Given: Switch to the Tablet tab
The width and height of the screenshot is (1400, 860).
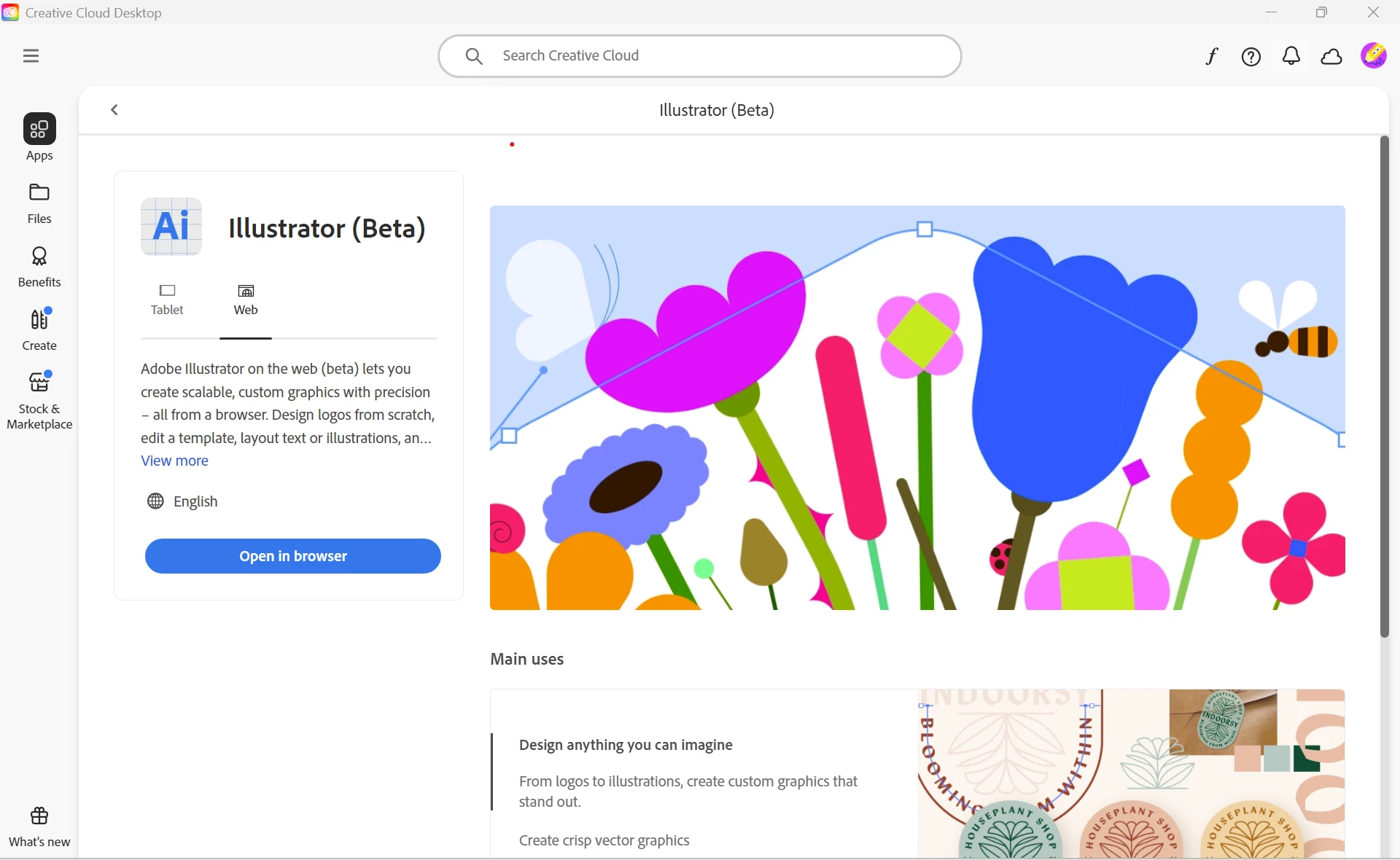Looking at the screenshot, I should pyautogui.click(x=167, y=300).
